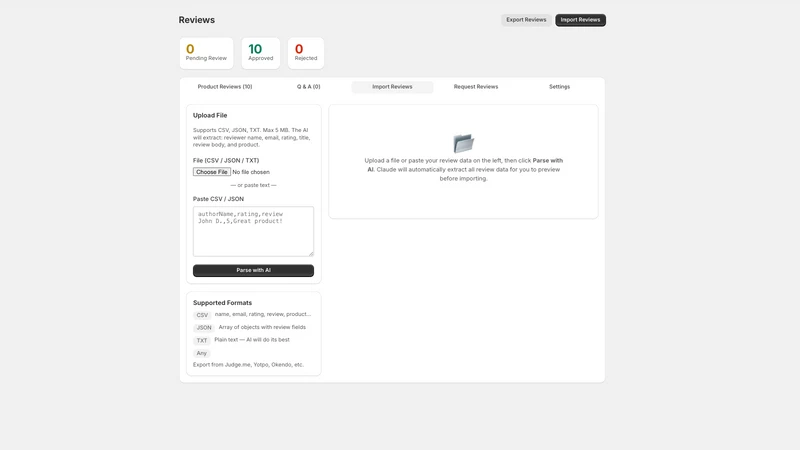800x450 pixels.
Task: Click the 'File (CSV / JSON / TXT)' label
Action: 226,160
